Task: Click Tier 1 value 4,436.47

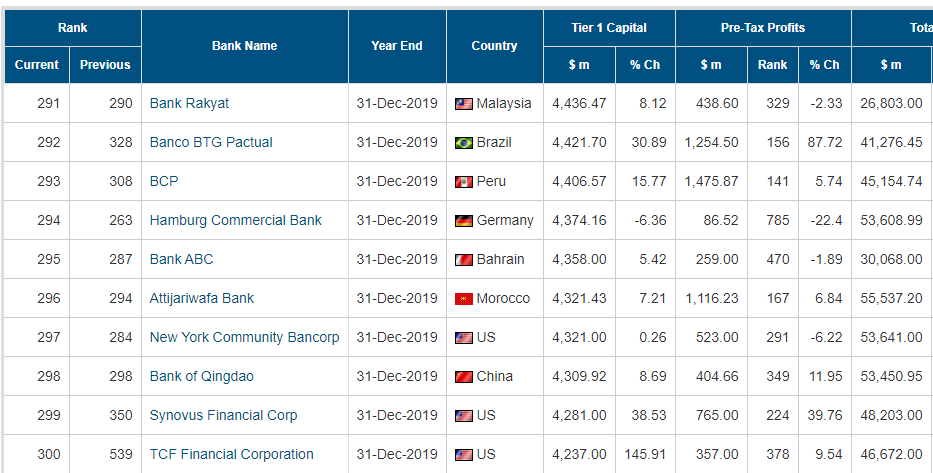Action: [x=579, y=103]
